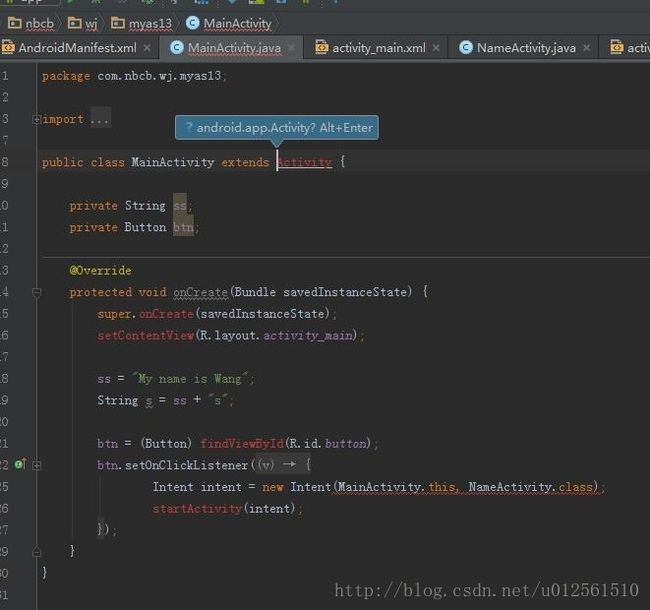Click the setContentView call
650x610 pixels.
pos(146,335)
